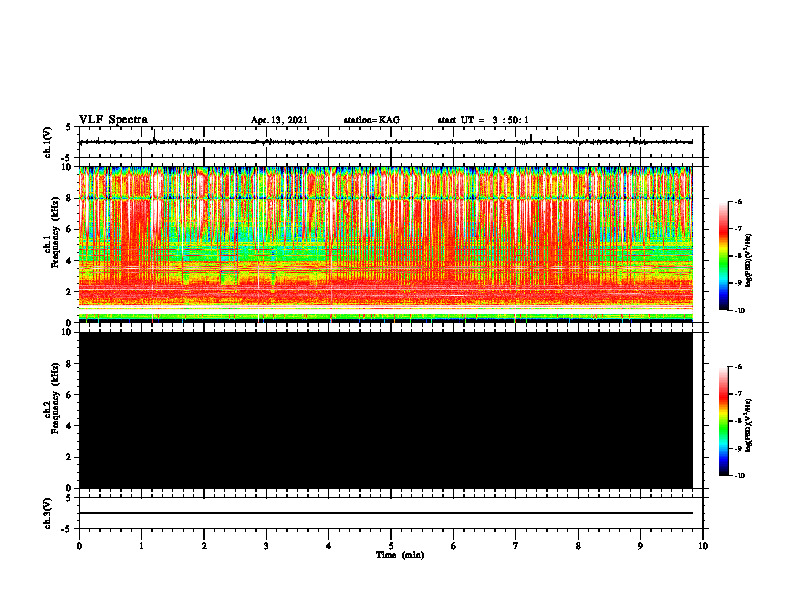Click time axis tick label "9"
The height and width of the screenshot is (612, 792).
pyautogui.click(x=640, y=546)
